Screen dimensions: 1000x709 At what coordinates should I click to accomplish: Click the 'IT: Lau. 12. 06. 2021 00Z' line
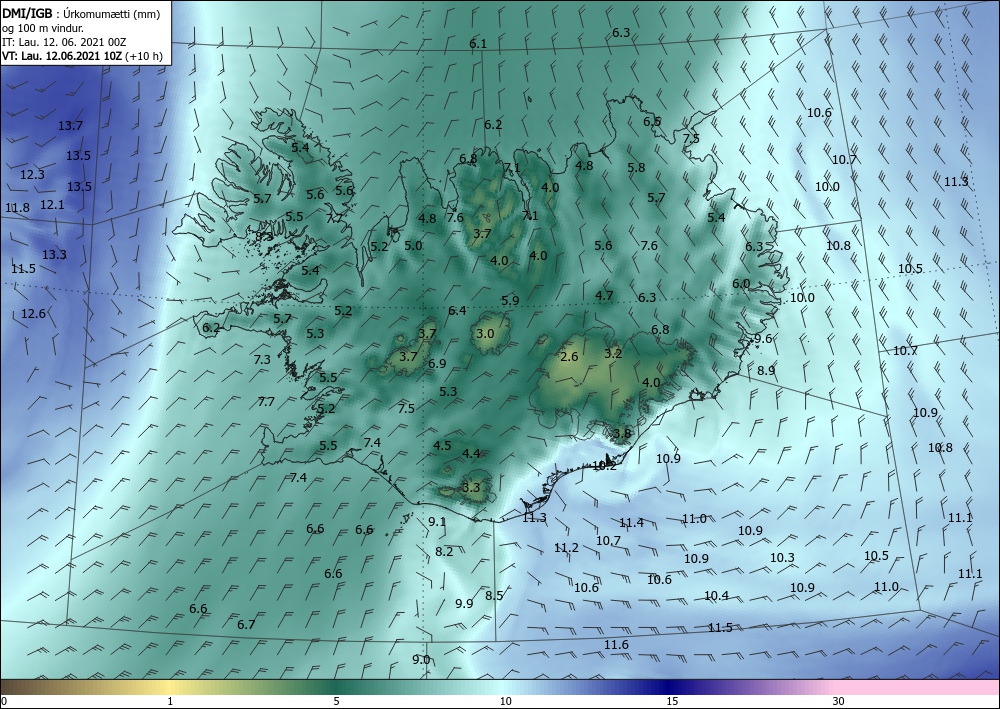(64, 42)
